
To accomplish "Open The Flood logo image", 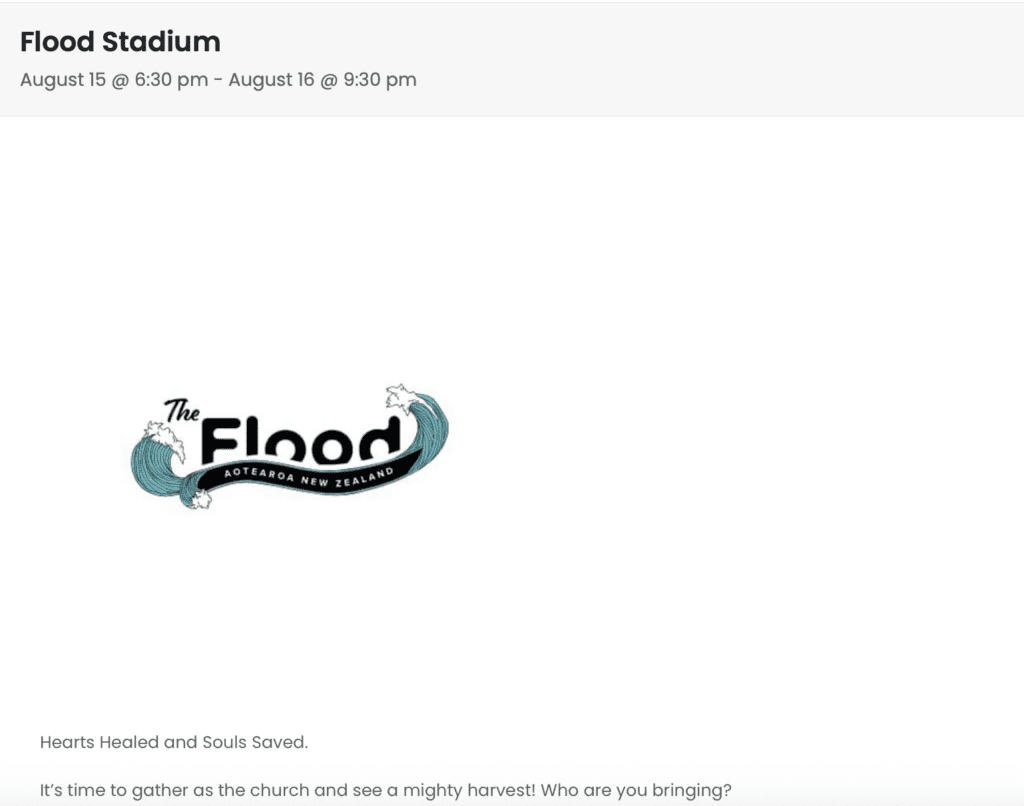I will pos(290,447).
